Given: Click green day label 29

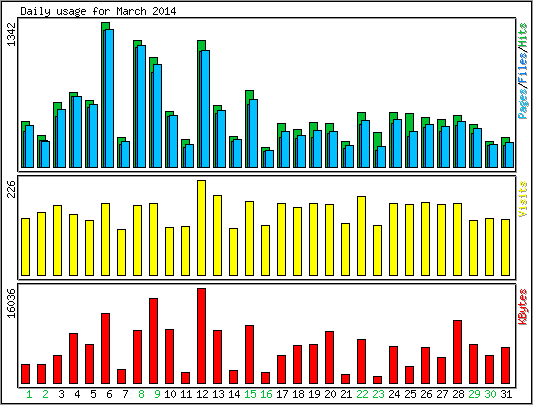Looking at the screenshot, I should [x=474, y=394].
